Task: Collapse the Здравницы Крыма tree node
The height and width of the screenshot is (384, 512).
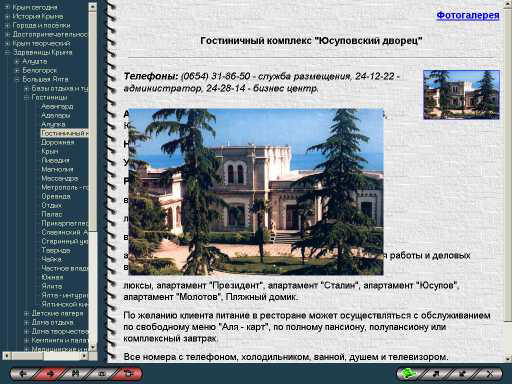Action: [x=7, y=52]
